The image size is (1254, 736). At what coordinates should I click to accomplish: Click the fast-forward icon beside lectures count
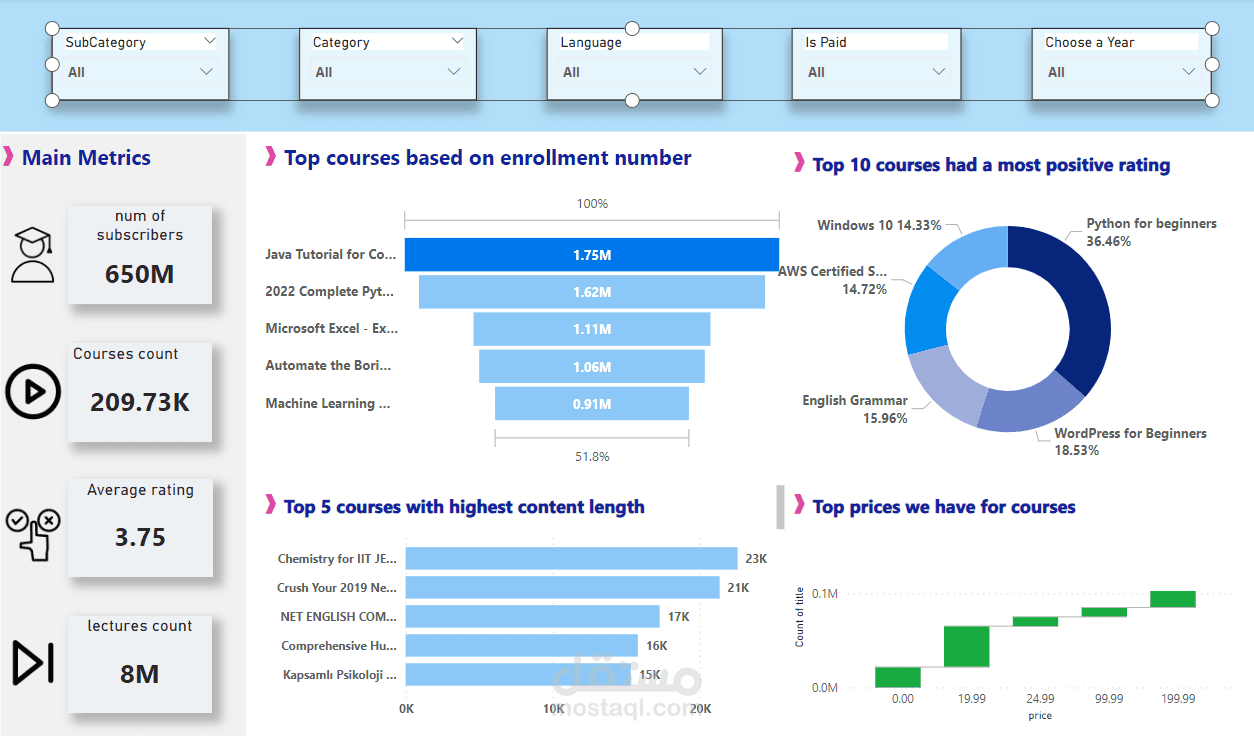[x=33, y=664]
